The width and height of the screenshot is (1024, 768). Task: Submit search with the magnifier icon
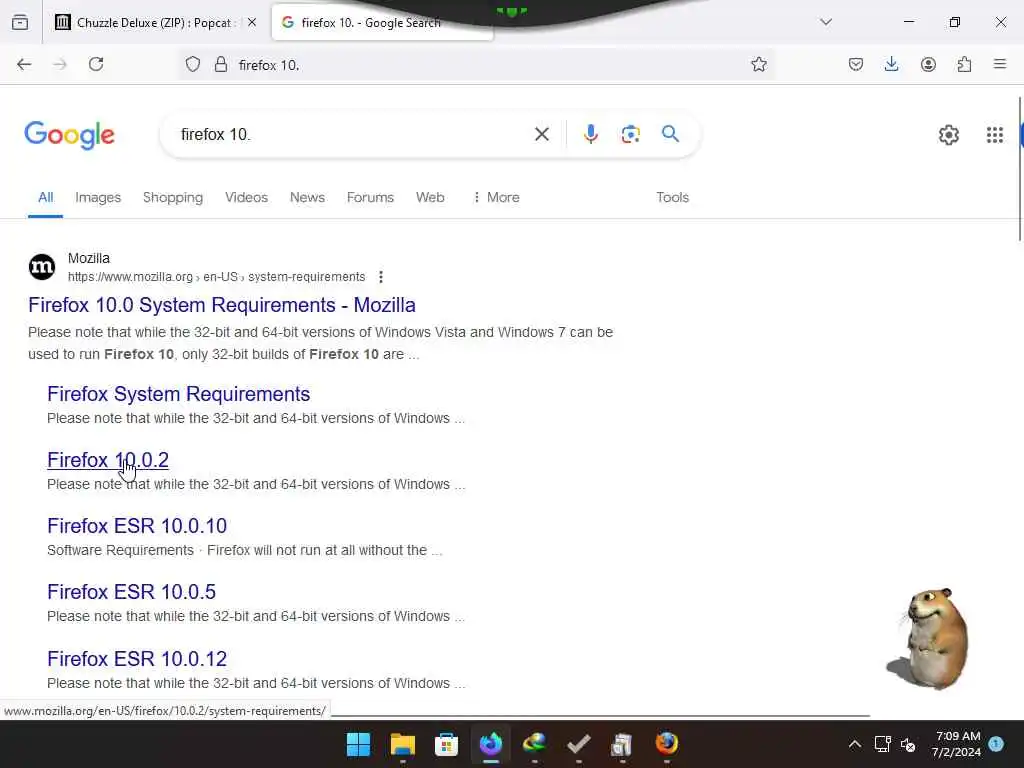coord(670,134)
